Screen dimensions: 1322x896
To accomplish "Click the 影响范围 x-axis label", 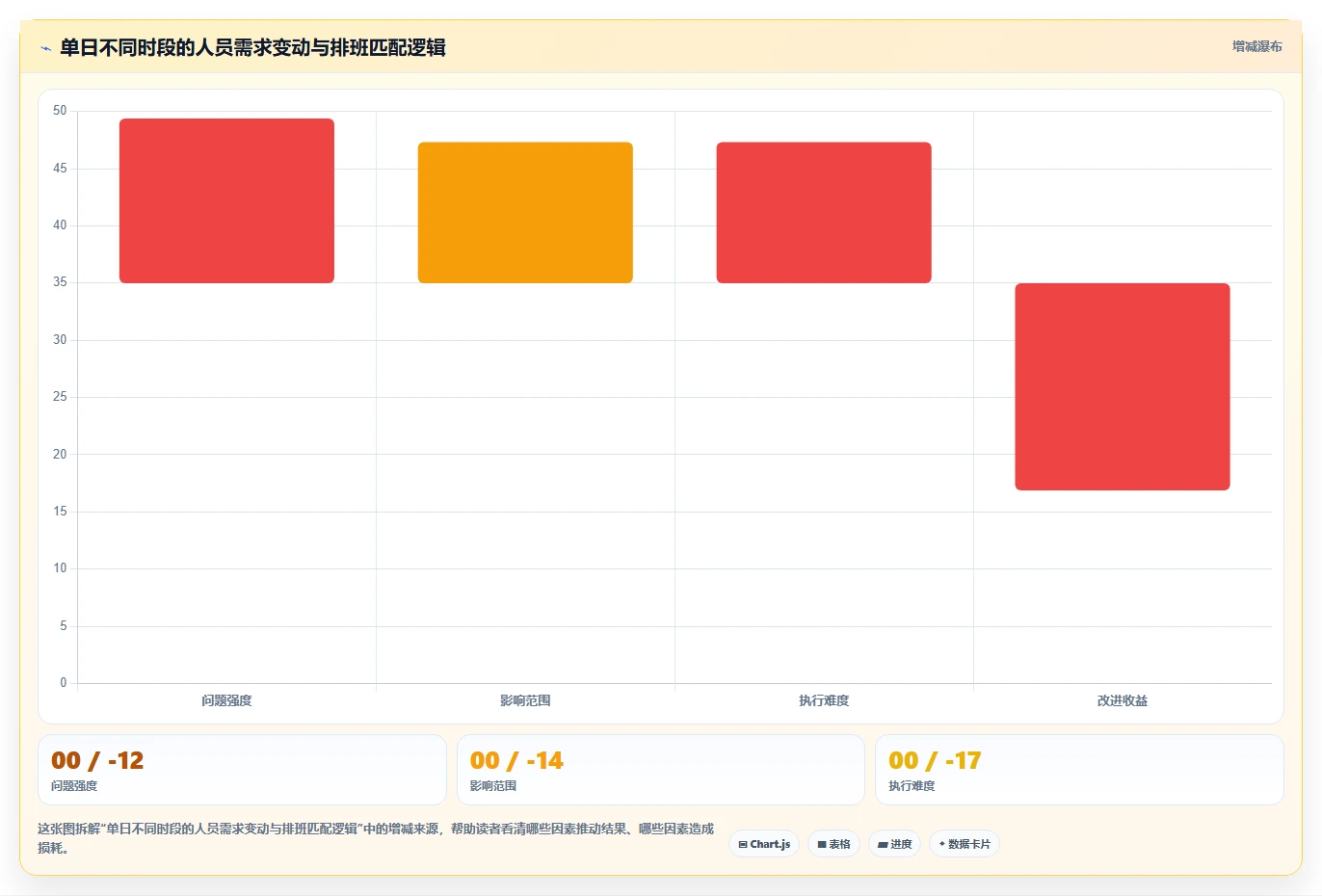I will (525, 700).
